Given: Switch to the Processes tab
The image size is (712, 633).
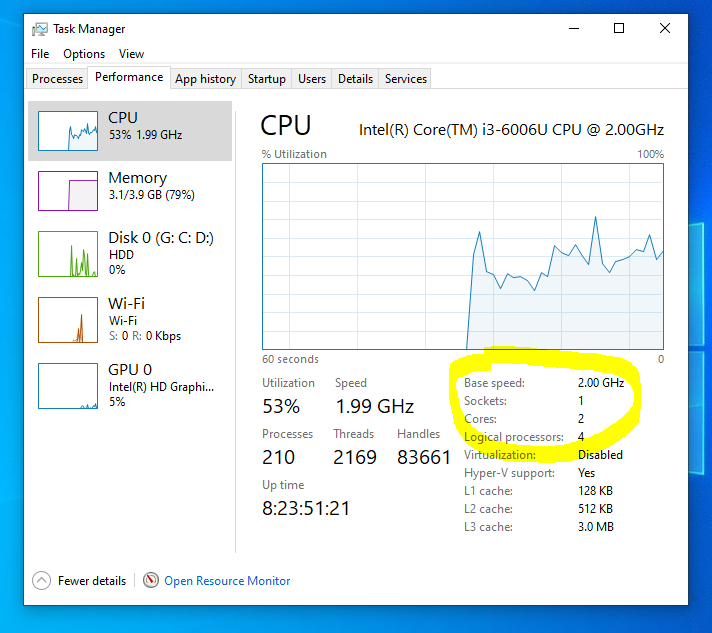Looking at the screenshot, I should coord(57,79).
